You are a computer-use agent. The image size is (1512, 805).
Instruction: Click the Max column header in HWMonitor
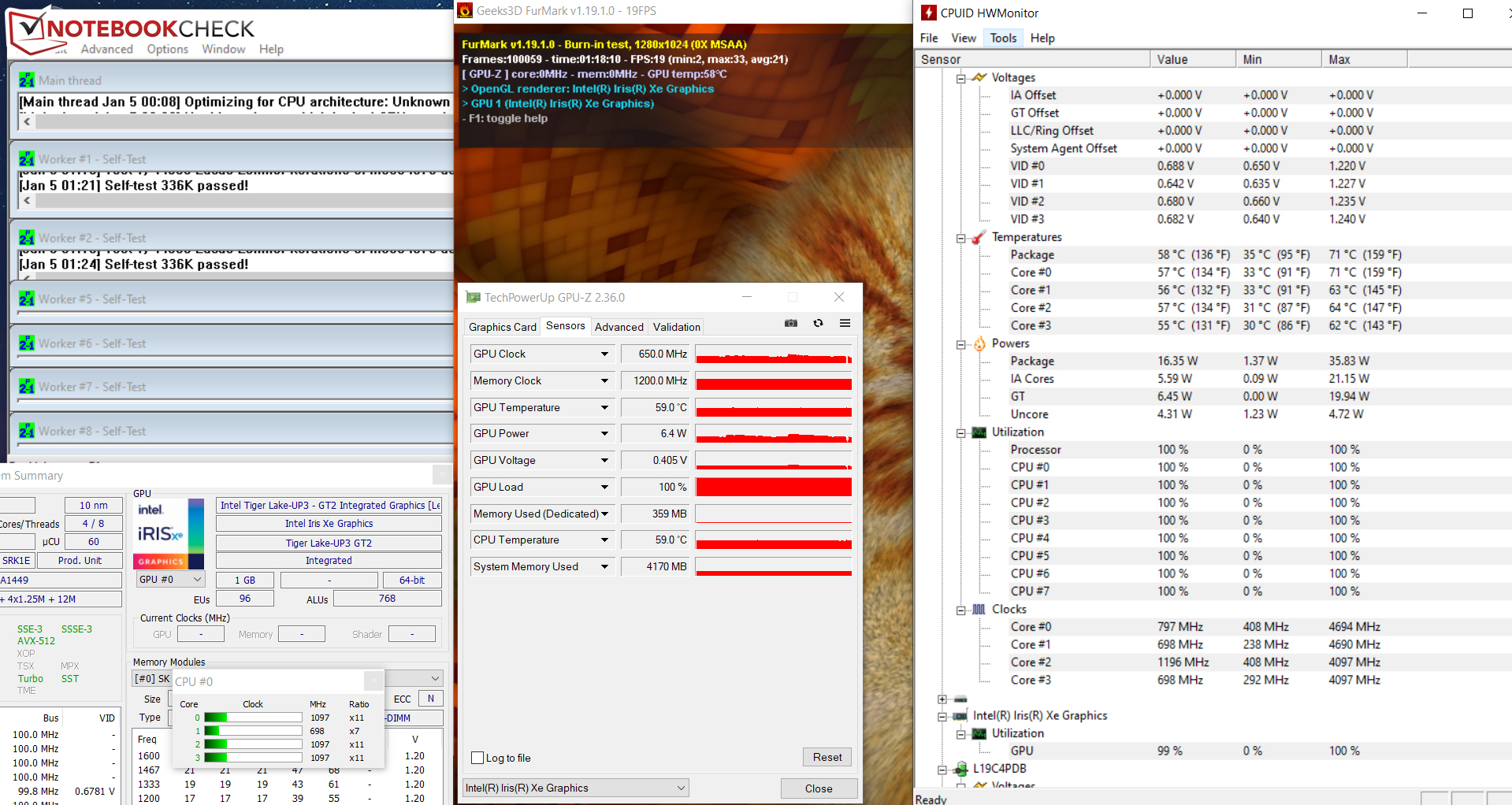tap(1365, 59)
